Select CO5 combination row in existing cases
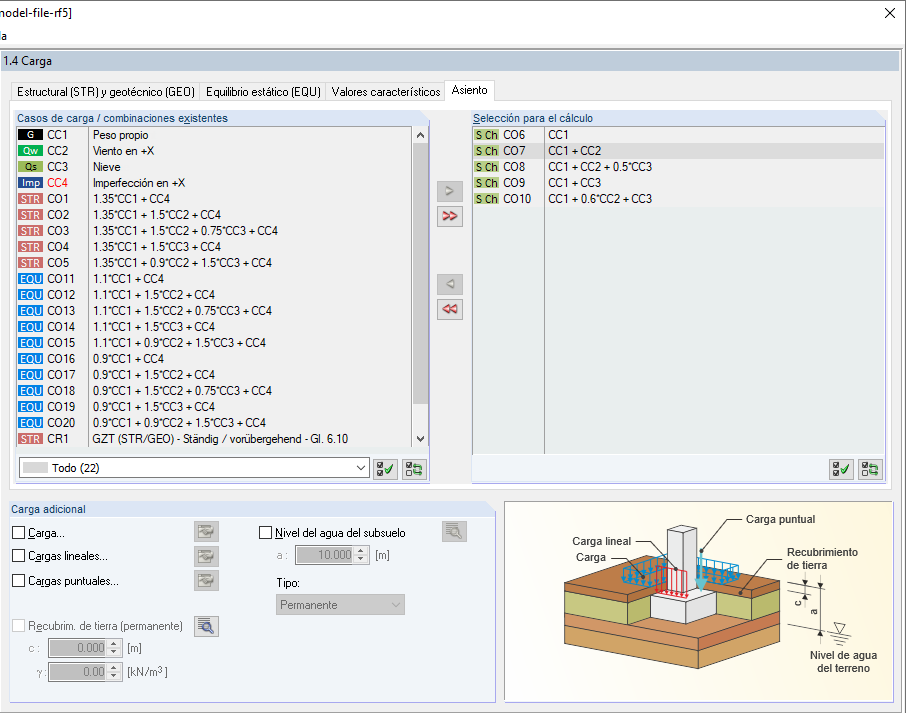This screenshot has height=713, width=906. (x=214, y=263)
